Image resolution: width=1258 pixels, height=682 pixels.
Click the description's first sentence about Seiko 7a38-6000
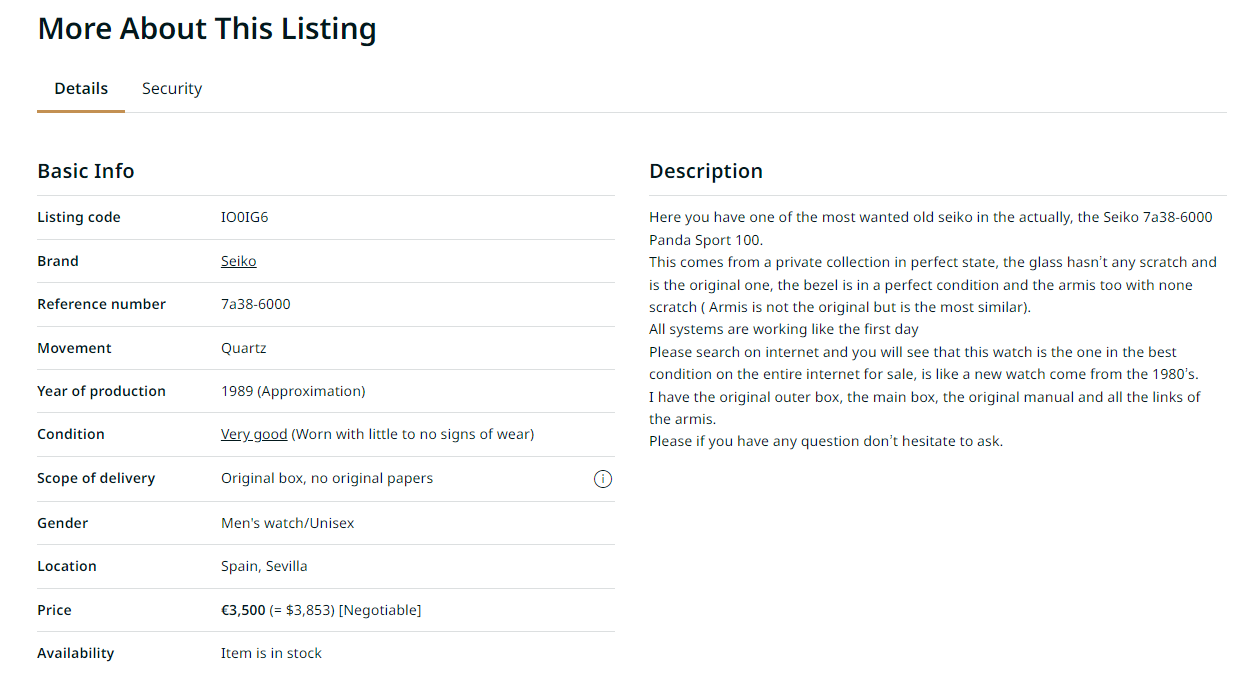931,229
